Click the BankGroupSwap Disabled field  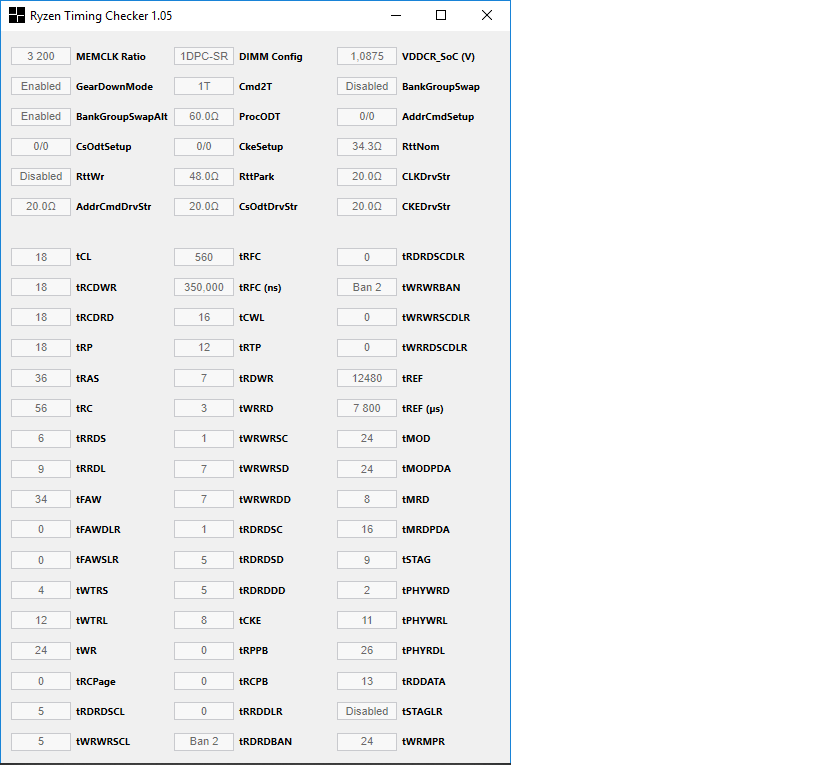367,87
